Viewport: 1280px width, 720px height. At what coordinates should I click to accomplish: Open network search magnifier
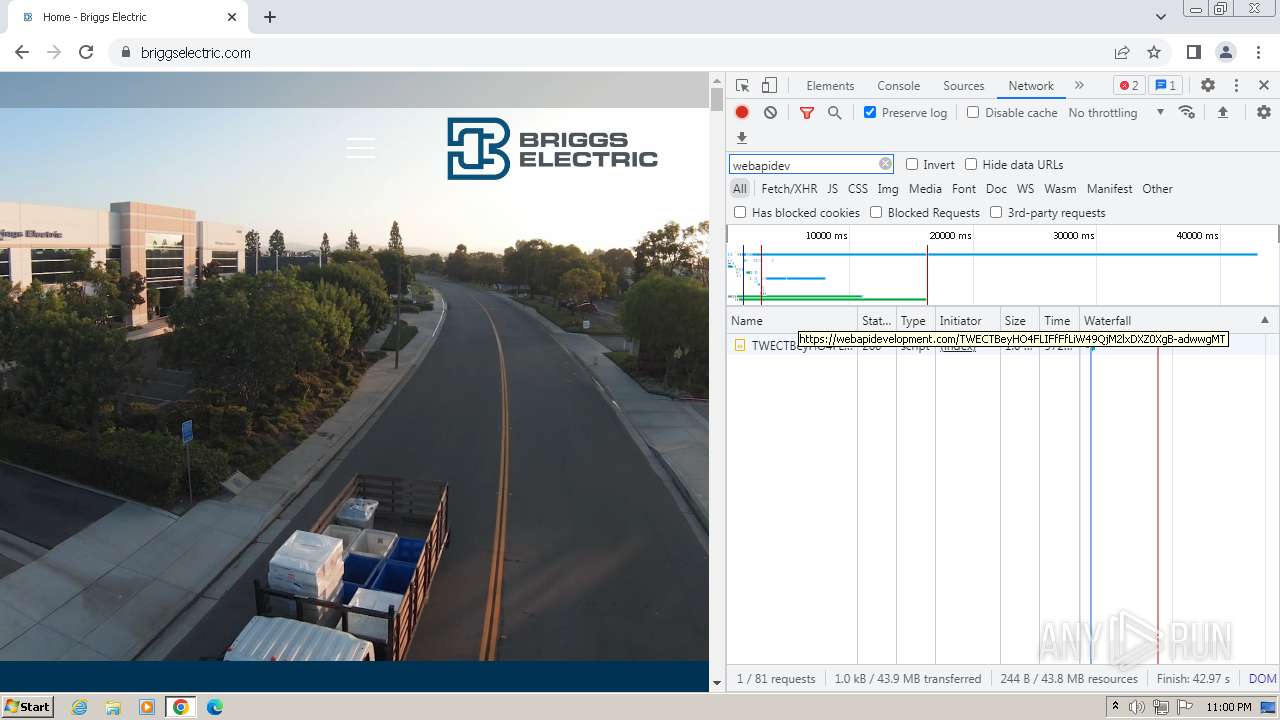point(835,113)
